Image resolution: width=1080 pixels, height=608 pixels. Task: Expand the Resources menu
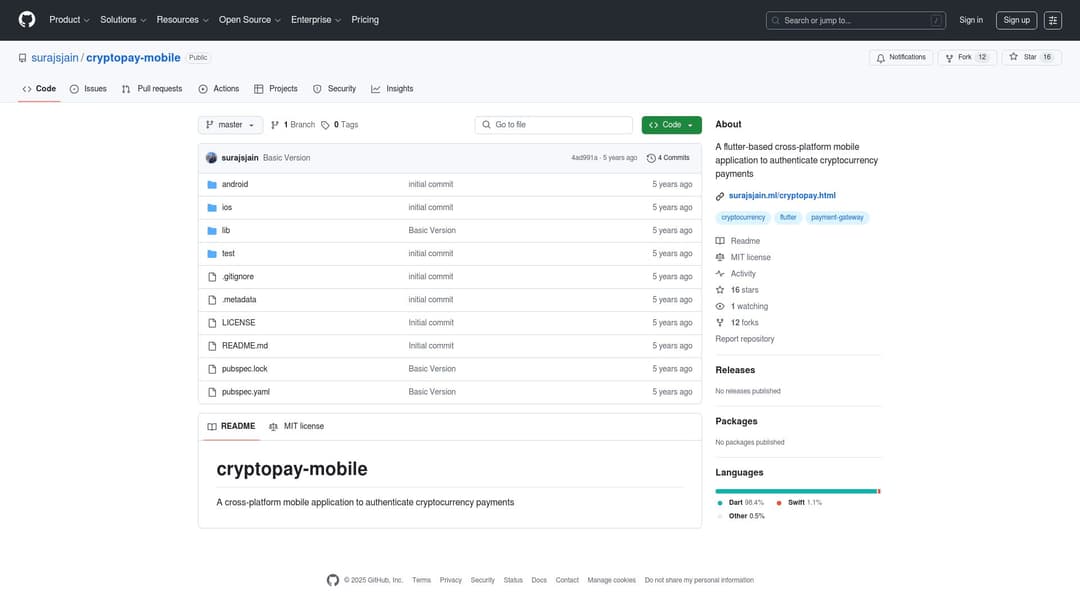pos(182,20)
